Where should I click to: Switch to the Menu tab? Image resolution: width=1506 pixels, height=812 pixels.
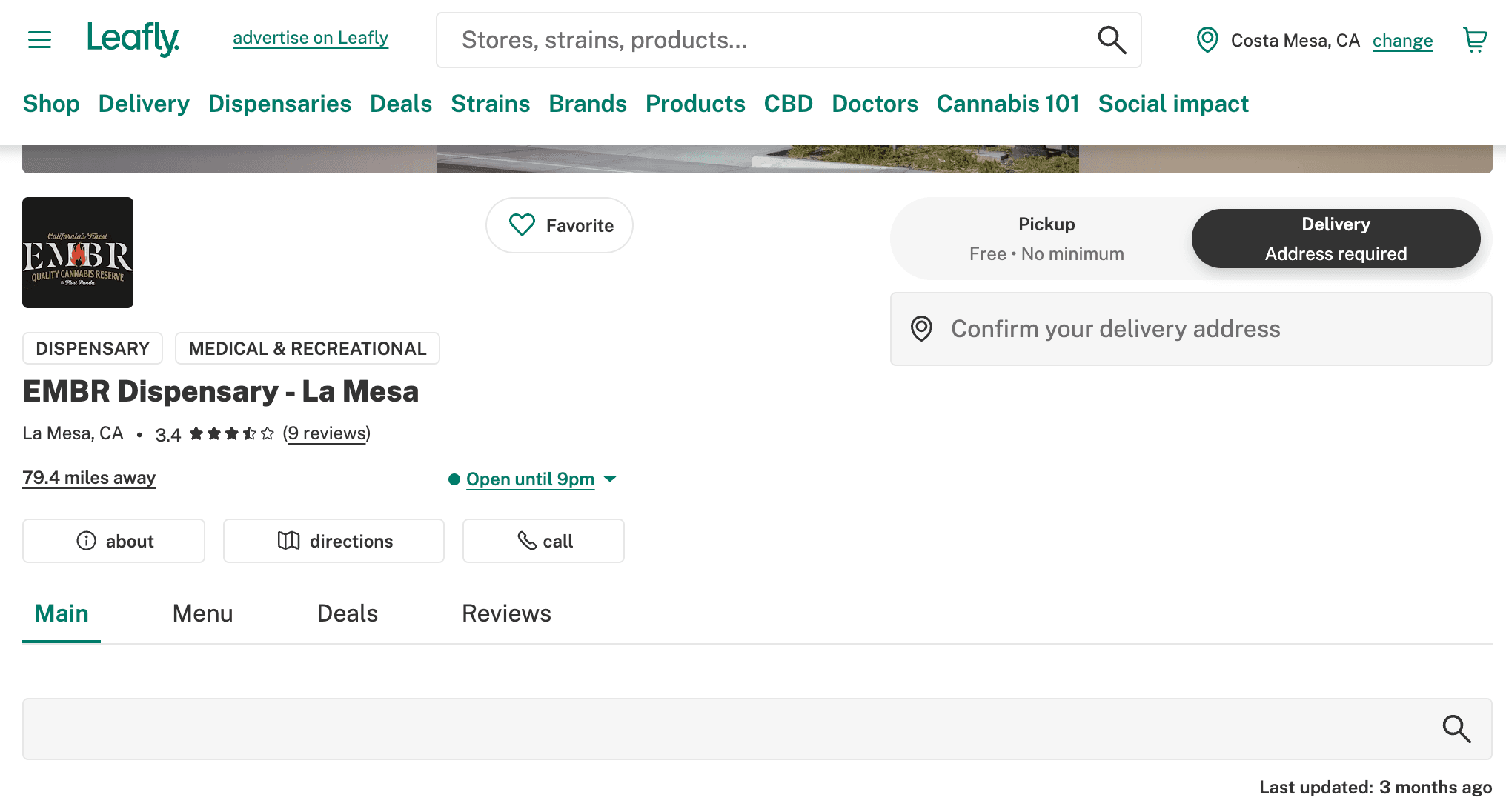pyautogui.click(x=202, y=613)
